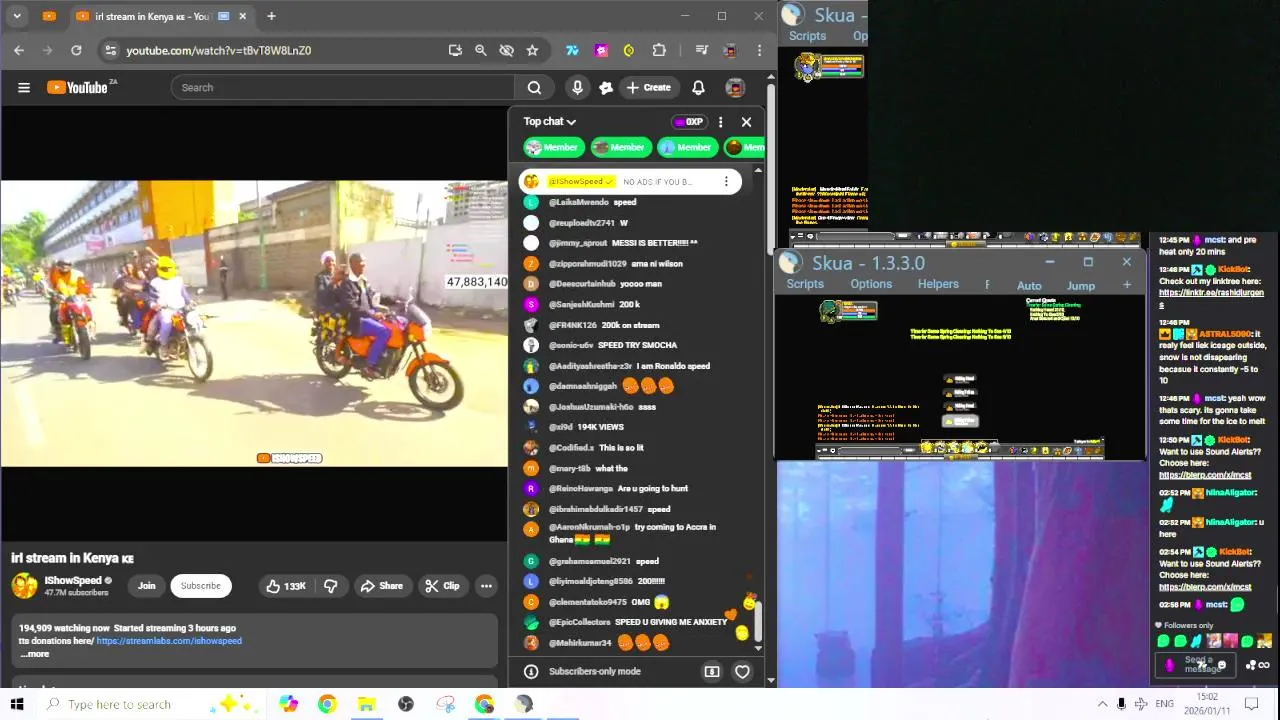The width and height of the screenshot is (1280, 720).
Task: Open Scripts menu in background Skua window
Action: click(807, 36)
